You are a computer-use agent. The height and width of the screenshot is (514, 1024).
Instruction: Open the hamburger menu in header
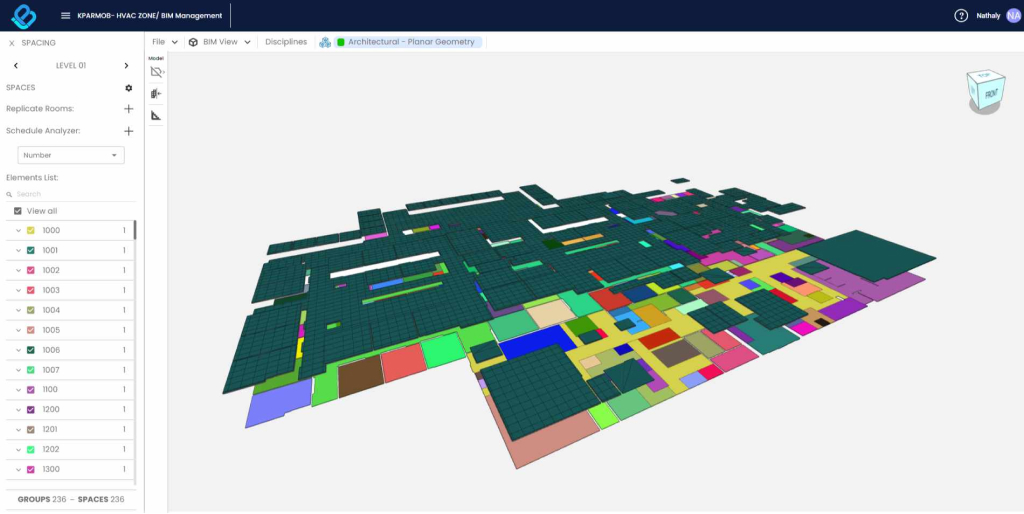coord(66,16)
